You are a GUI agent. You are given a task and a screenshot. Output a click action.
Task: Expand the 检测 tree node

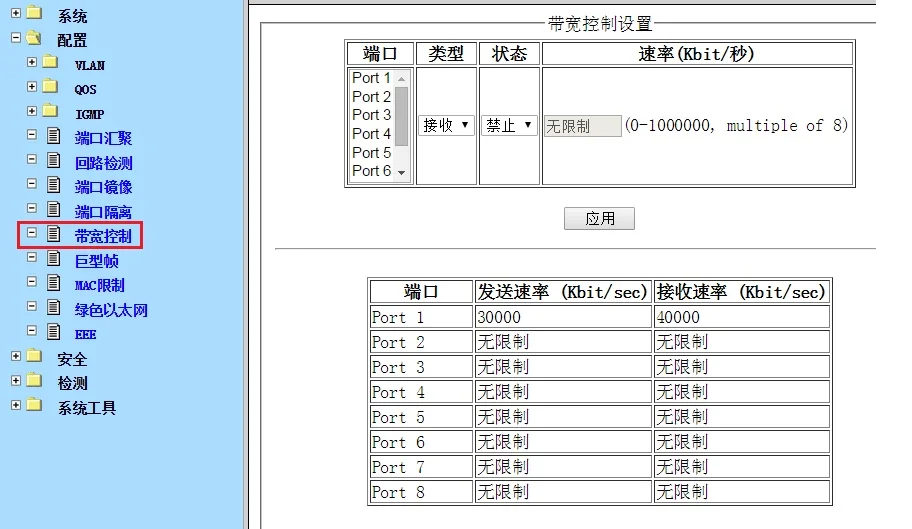[16, 380]
